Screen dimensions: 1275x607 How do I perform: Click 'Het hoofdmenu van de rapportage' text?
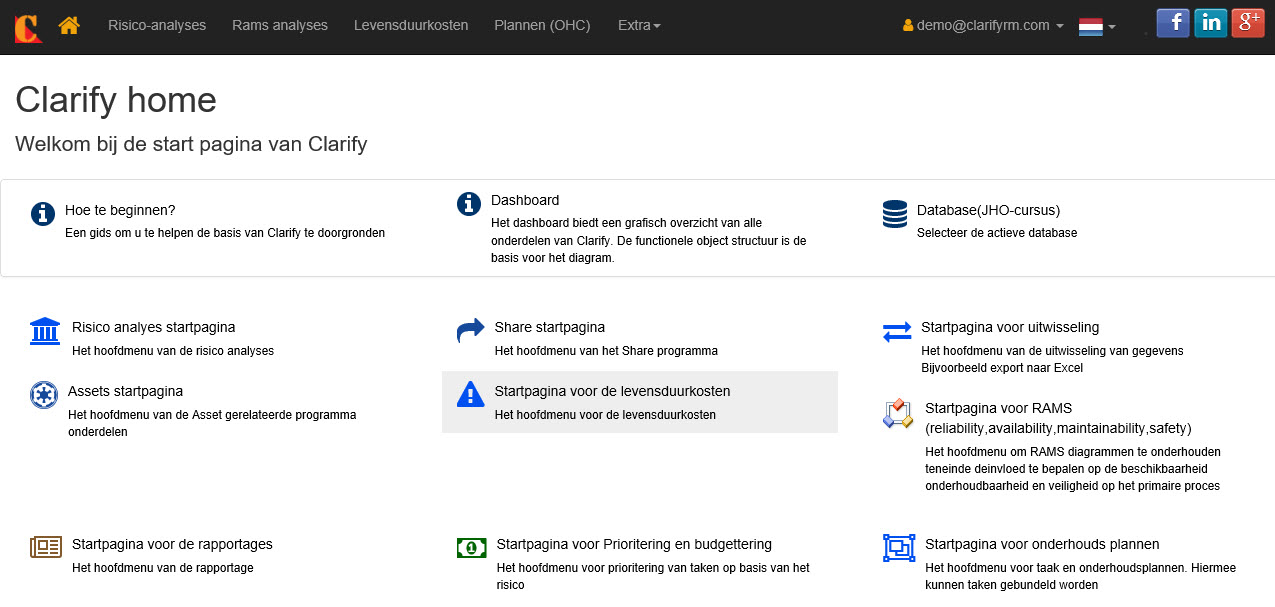pyautogui.click(x=163, y=568)
